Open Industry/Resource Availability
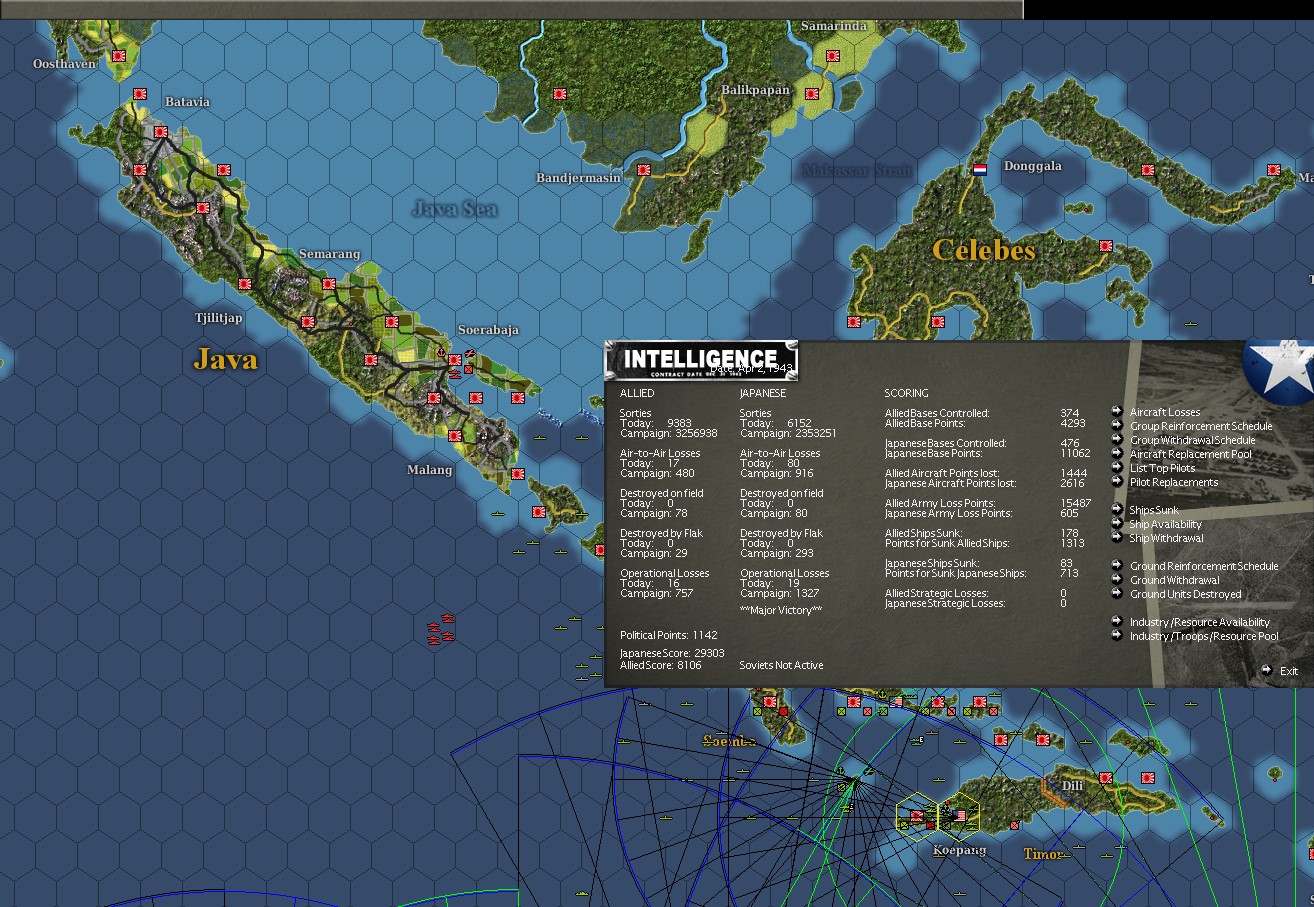Screen dimensions: 1314x907 point(1200,622)
